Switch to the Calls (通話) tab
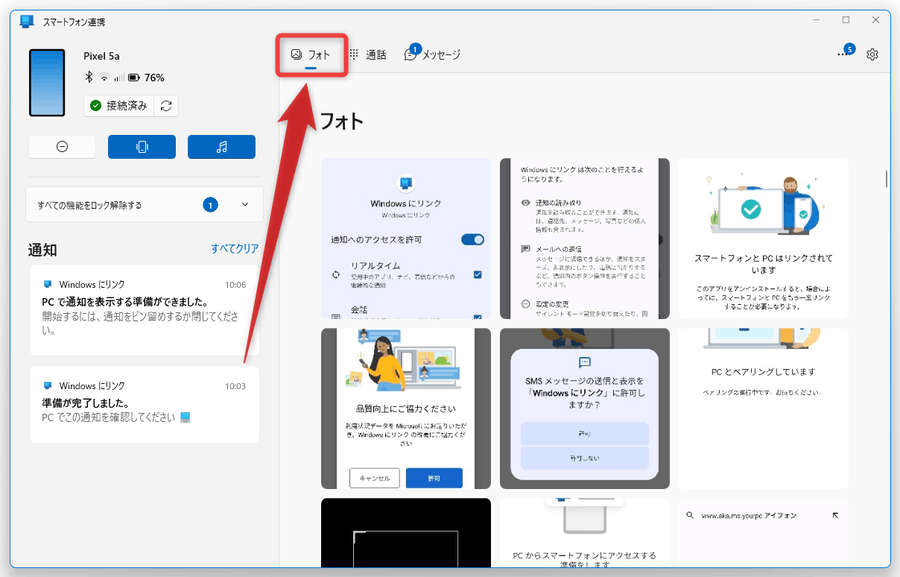The image size is (900, 577). coord(368,55)
